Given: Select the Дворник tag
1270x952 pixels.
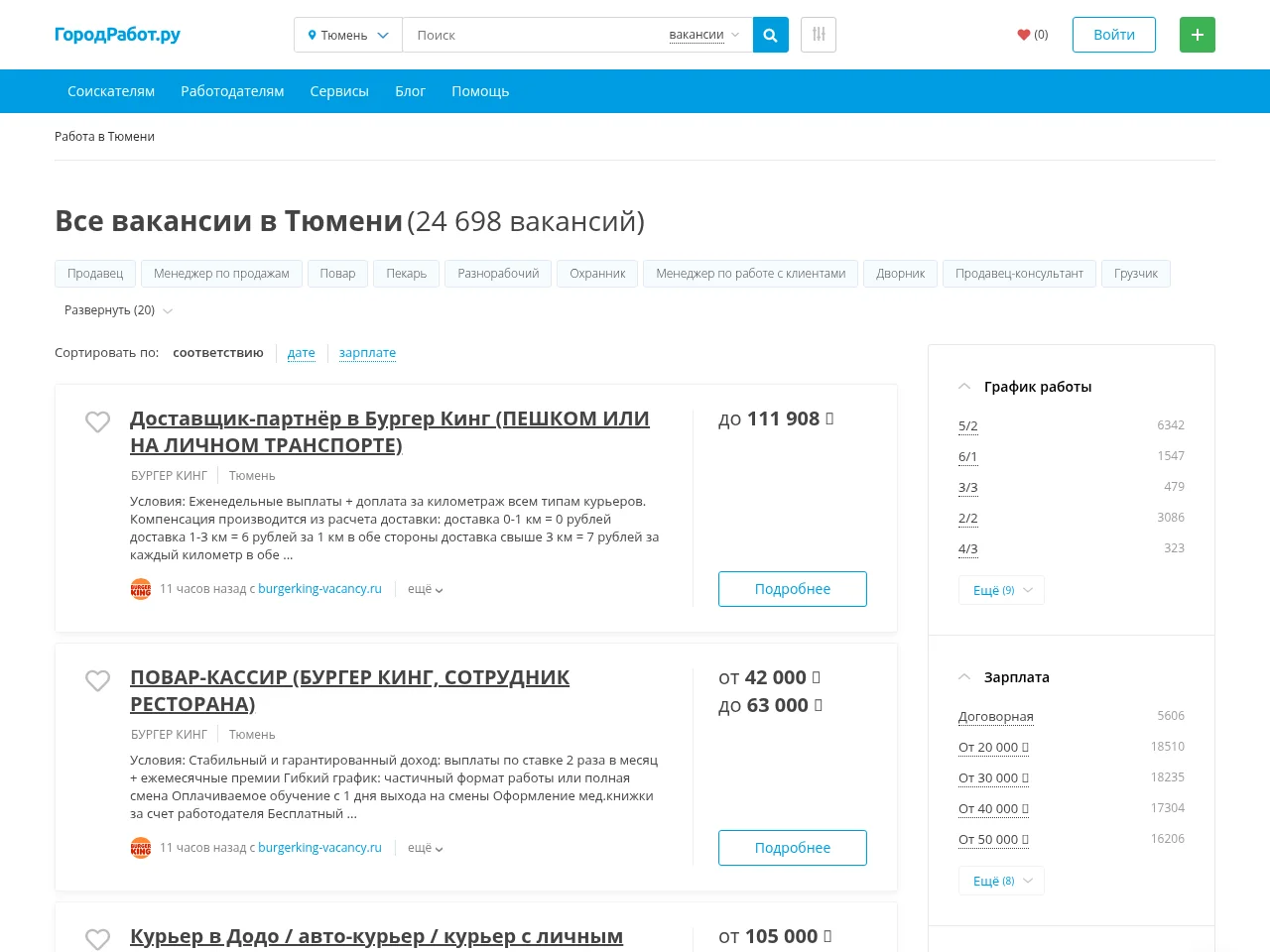Looking at the screenshot, I should [x=901, y=274].
